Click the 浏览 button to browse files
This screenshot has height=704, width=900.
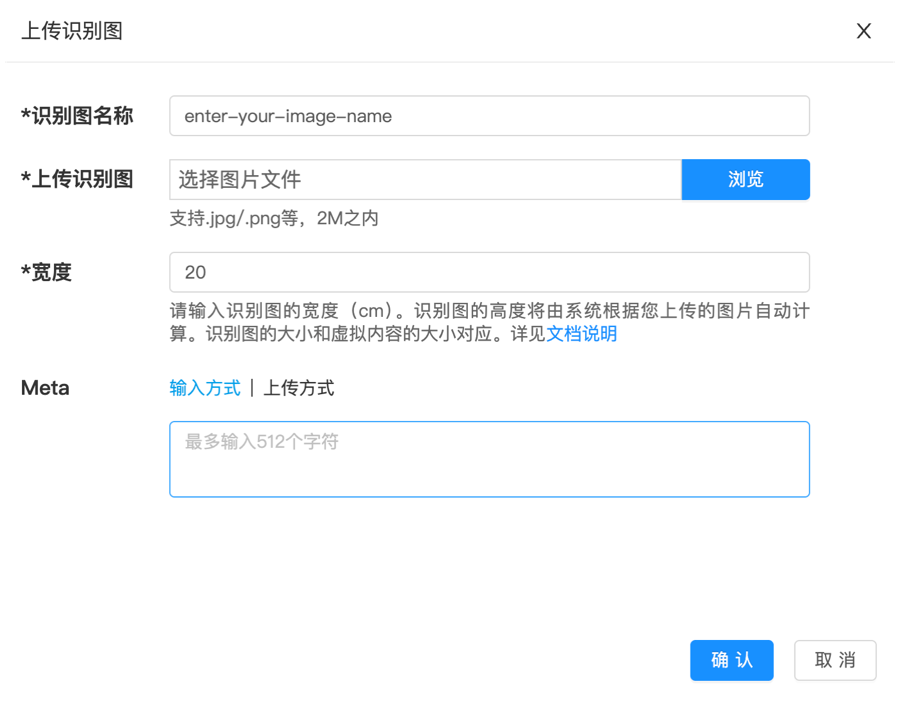pyautogui.click(x=746, y=180)
